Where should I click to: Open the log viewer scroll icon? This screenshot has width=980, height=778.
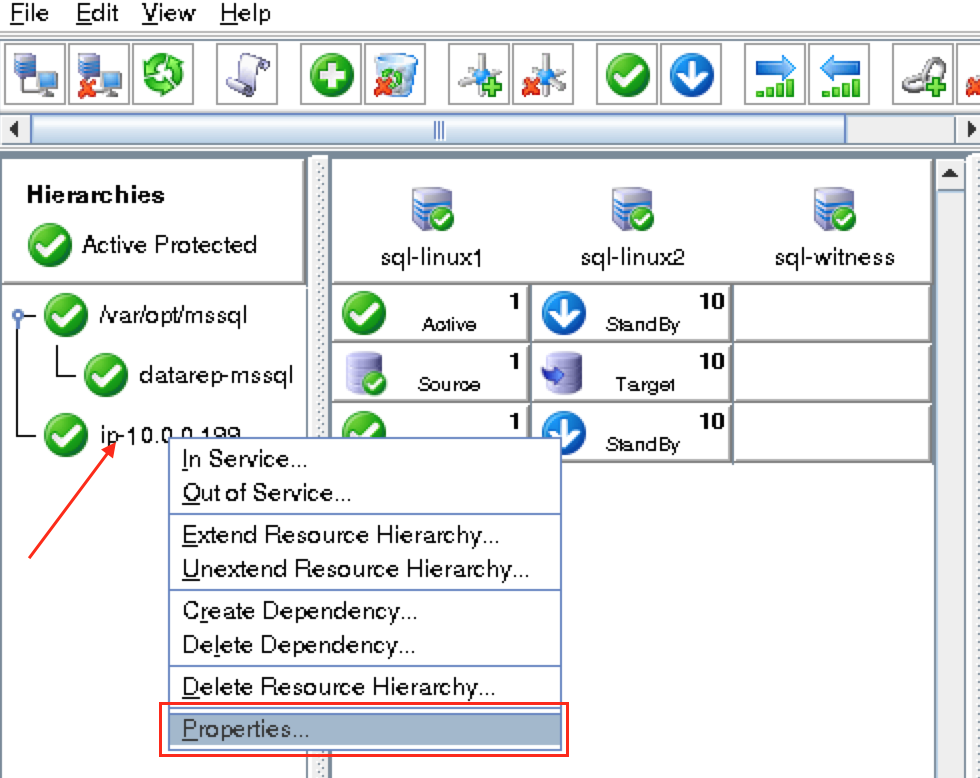pos(246,74)
